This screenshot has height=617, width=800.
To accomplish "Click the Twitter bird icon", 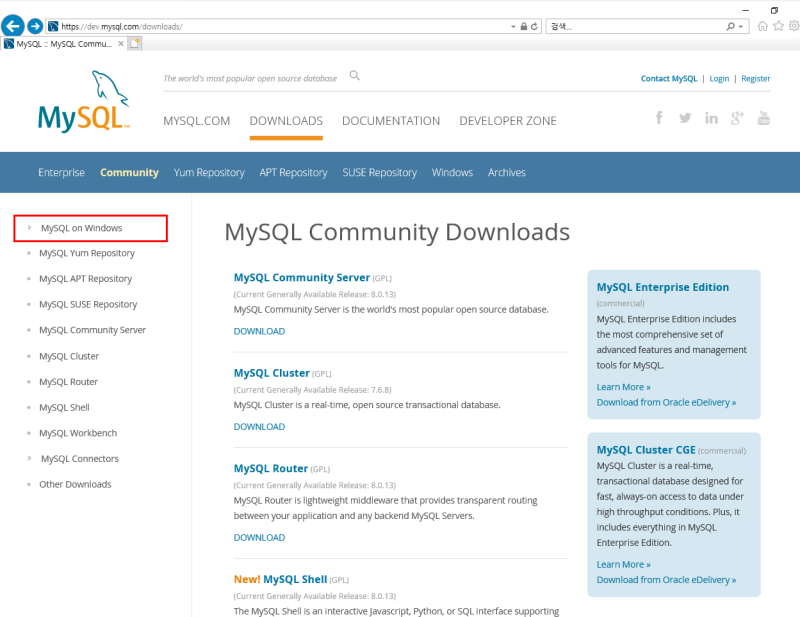I will [685, 118].
